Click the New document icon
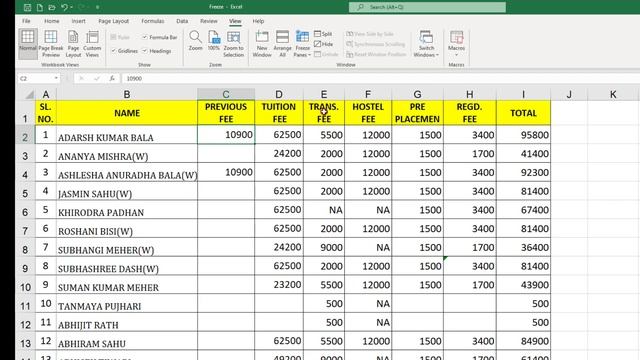640x360 pixels. point(40,7)
